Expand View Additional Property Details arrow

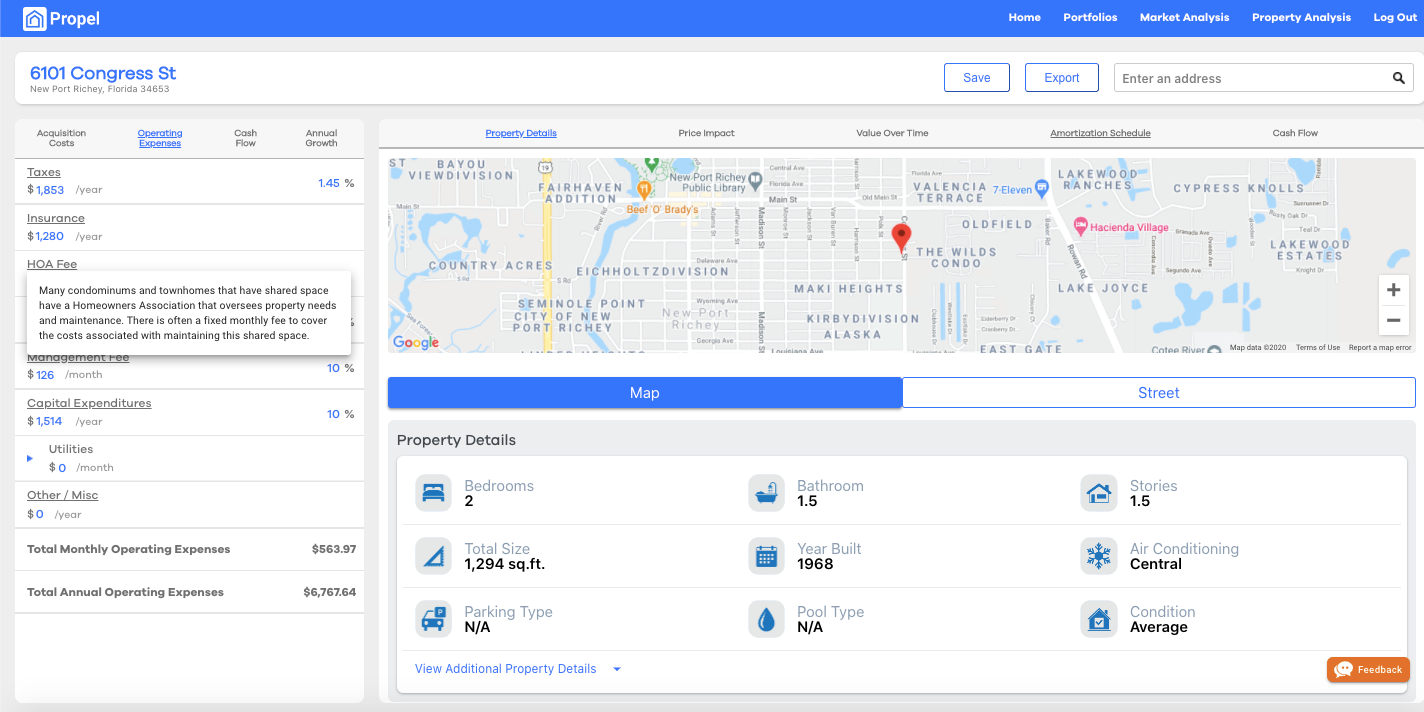(x=617, y=669)
